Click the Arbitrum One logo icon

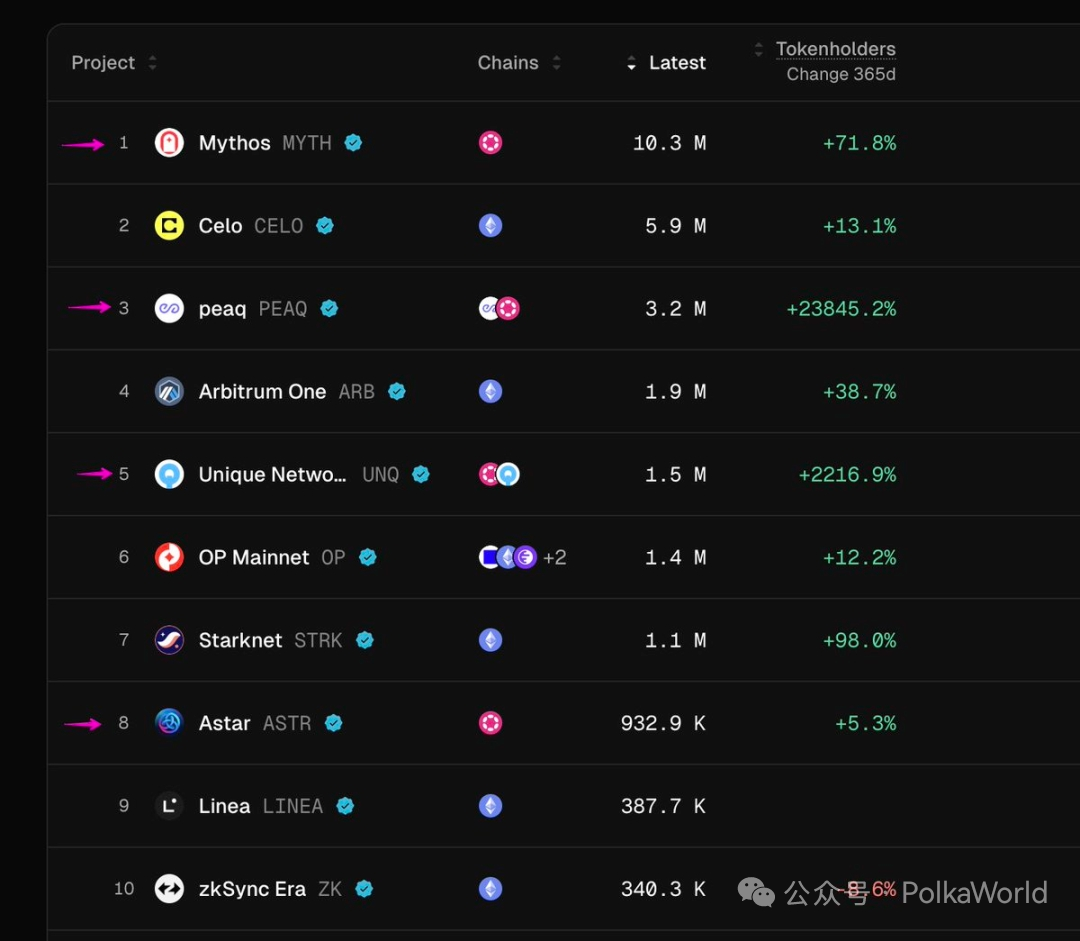pyautogui.click(x=169, y=392)
